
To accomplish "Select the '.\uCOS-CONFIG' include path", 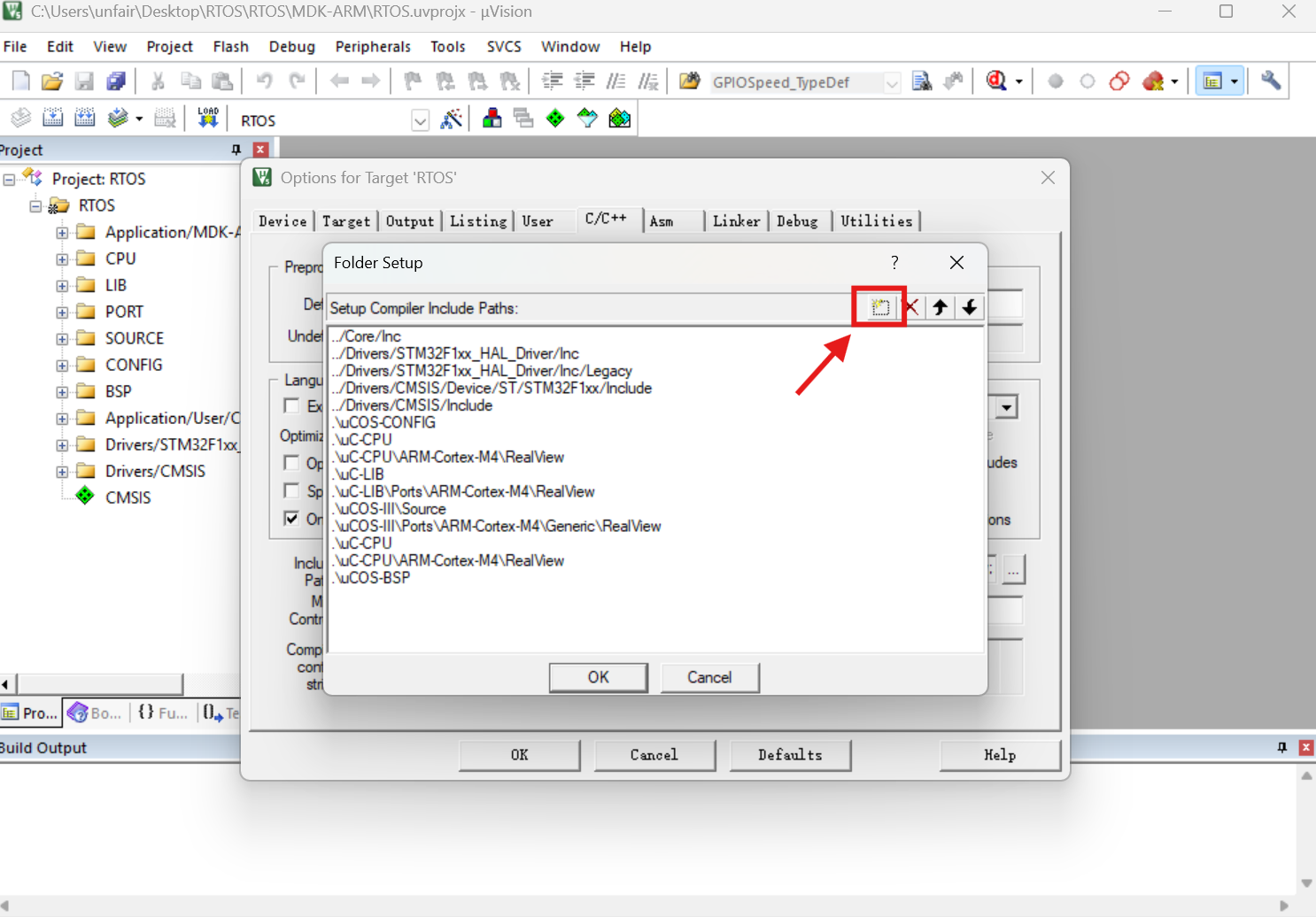I will pos(384,422).
